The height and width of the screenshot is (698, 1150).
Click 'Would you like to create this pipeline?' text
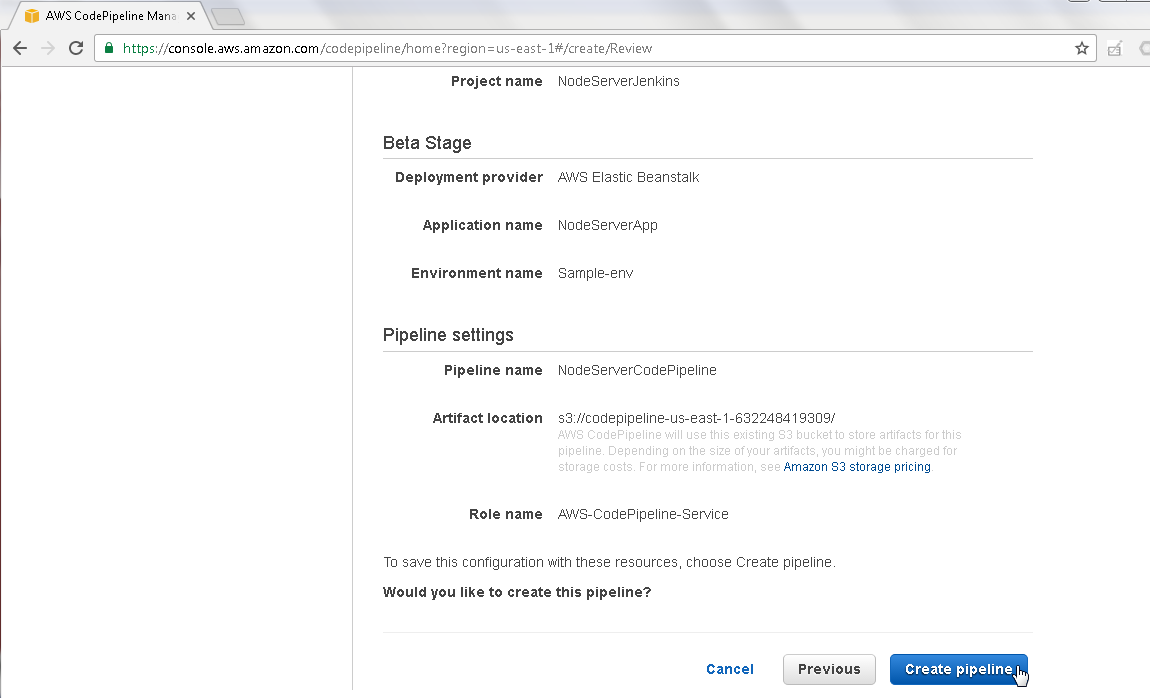click(x=517, y=592)
